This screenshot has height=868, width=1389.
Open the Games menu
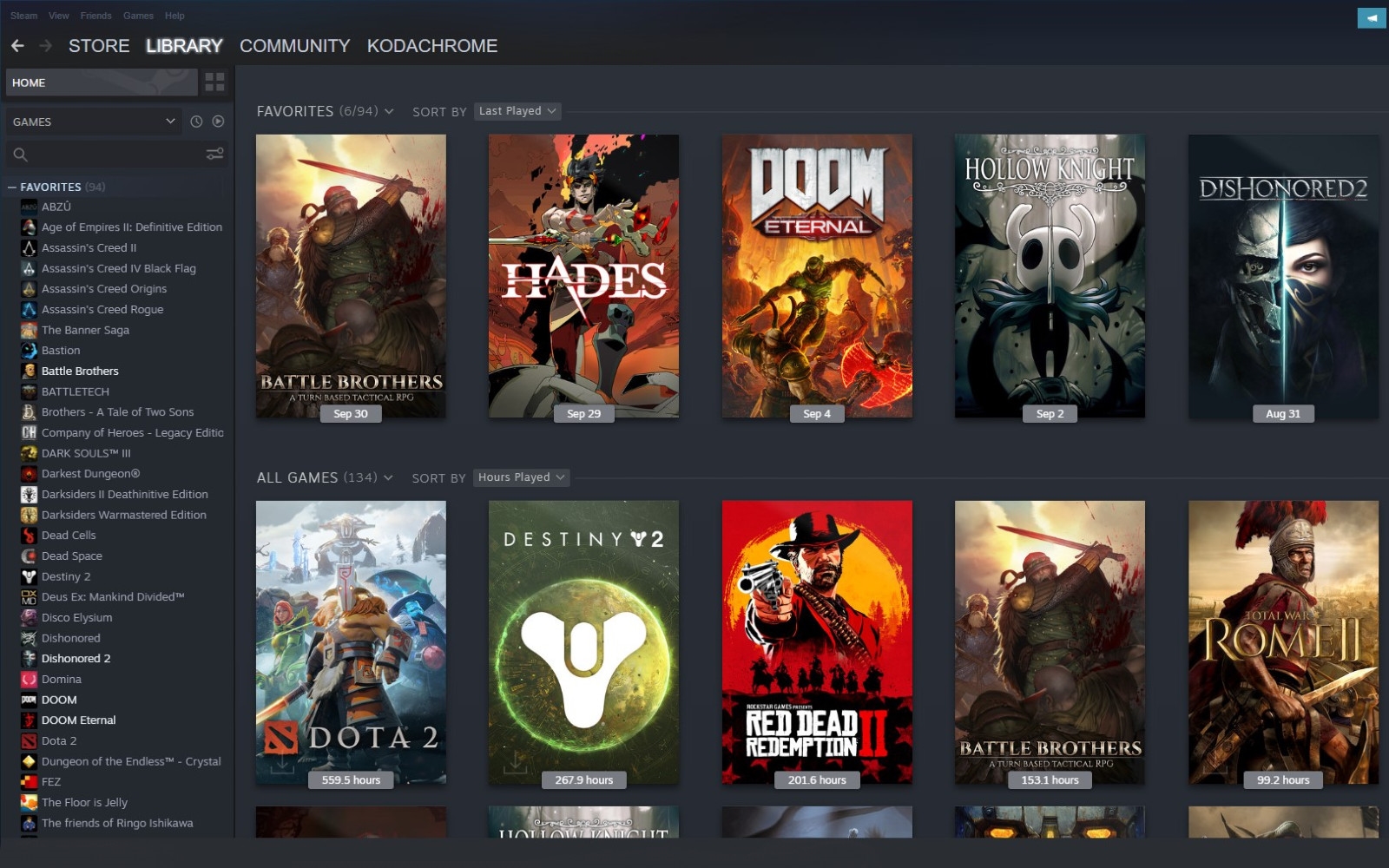click(138, 16)
